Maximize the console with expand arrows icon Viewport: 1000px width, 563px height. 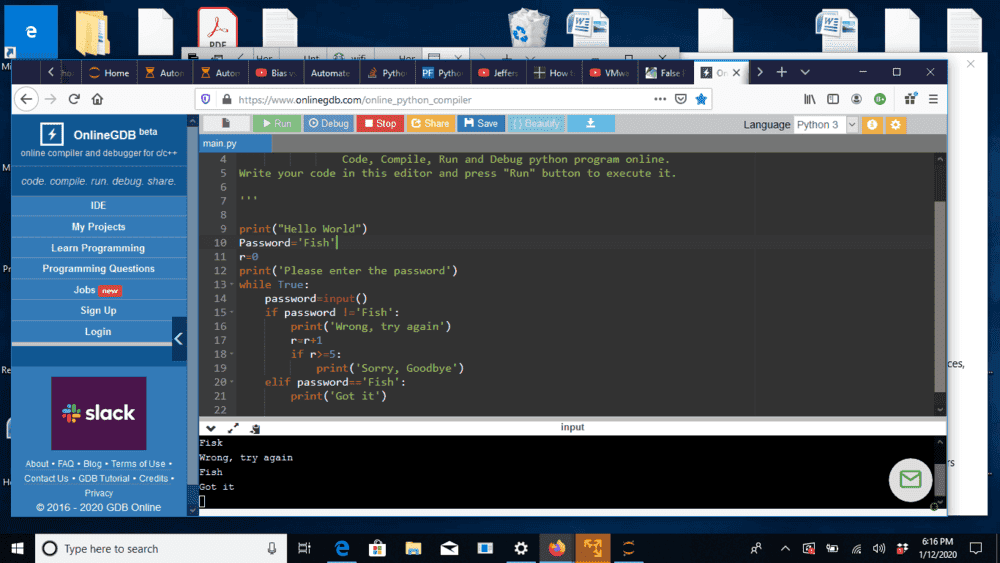(233, 428)
